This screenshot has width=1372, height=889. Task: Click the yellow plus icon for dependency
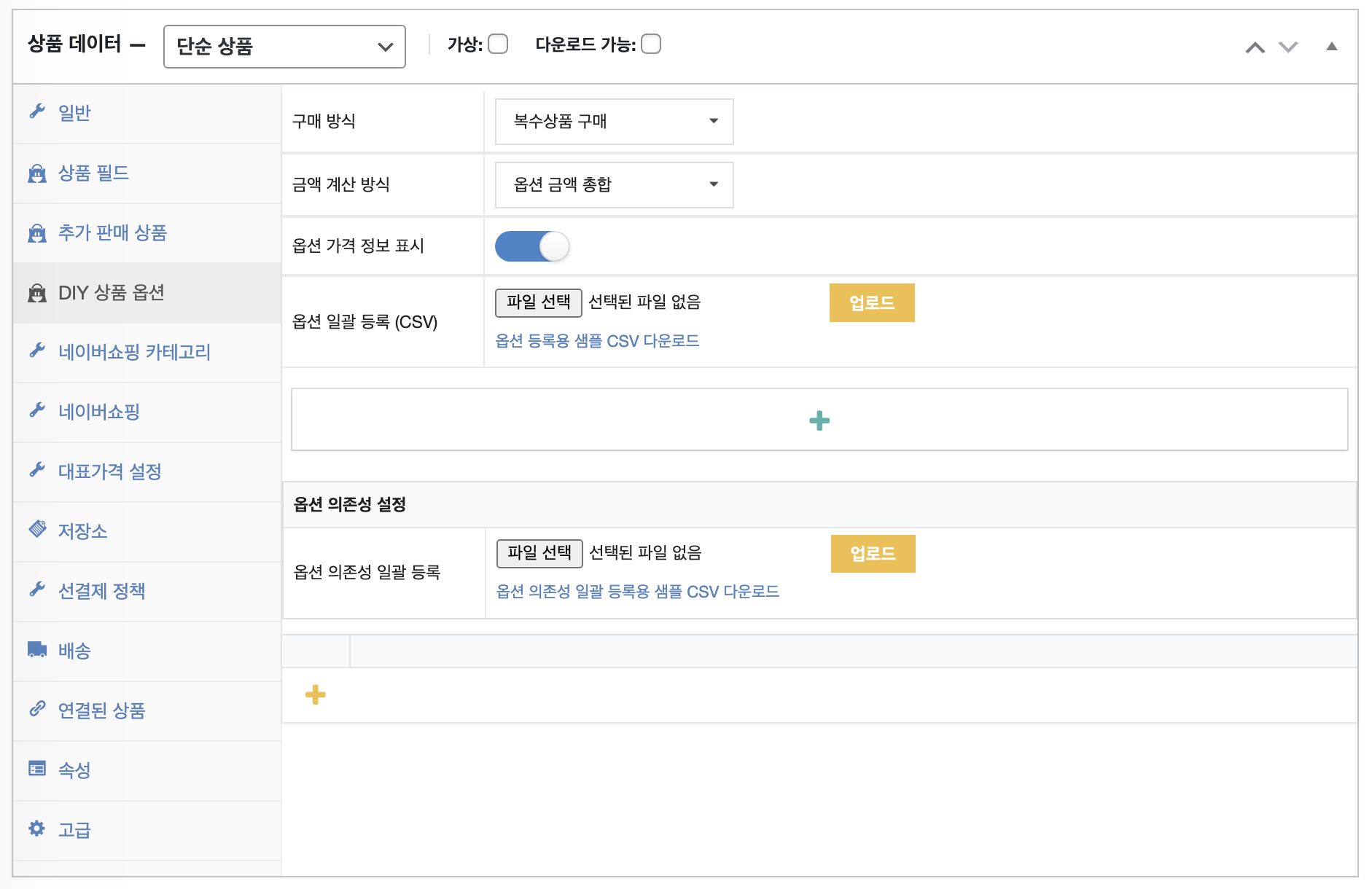click(315, 694)
